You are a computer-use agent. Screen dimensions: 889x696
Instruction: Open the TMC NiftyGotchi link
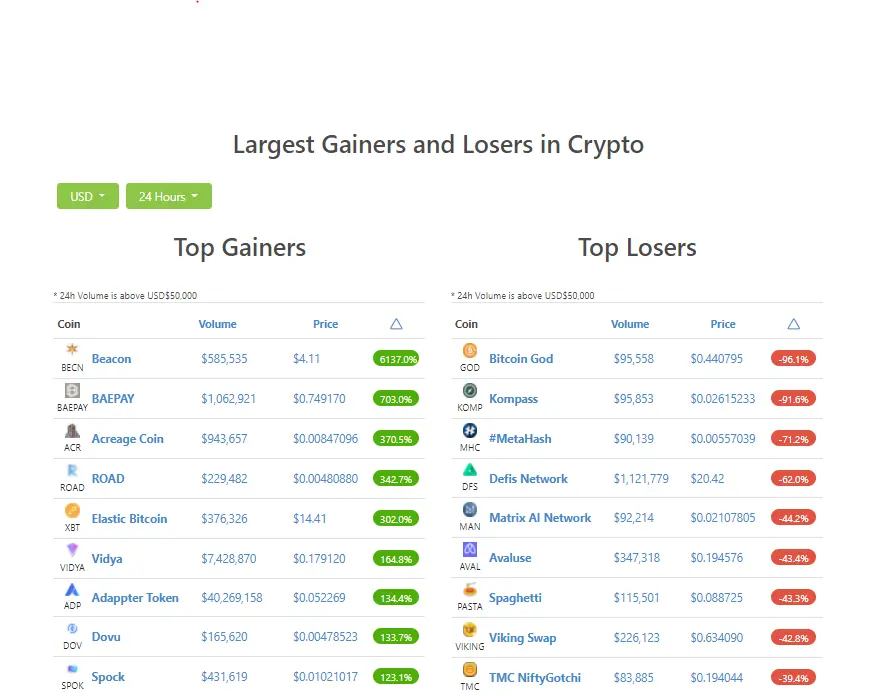[535, 678]
